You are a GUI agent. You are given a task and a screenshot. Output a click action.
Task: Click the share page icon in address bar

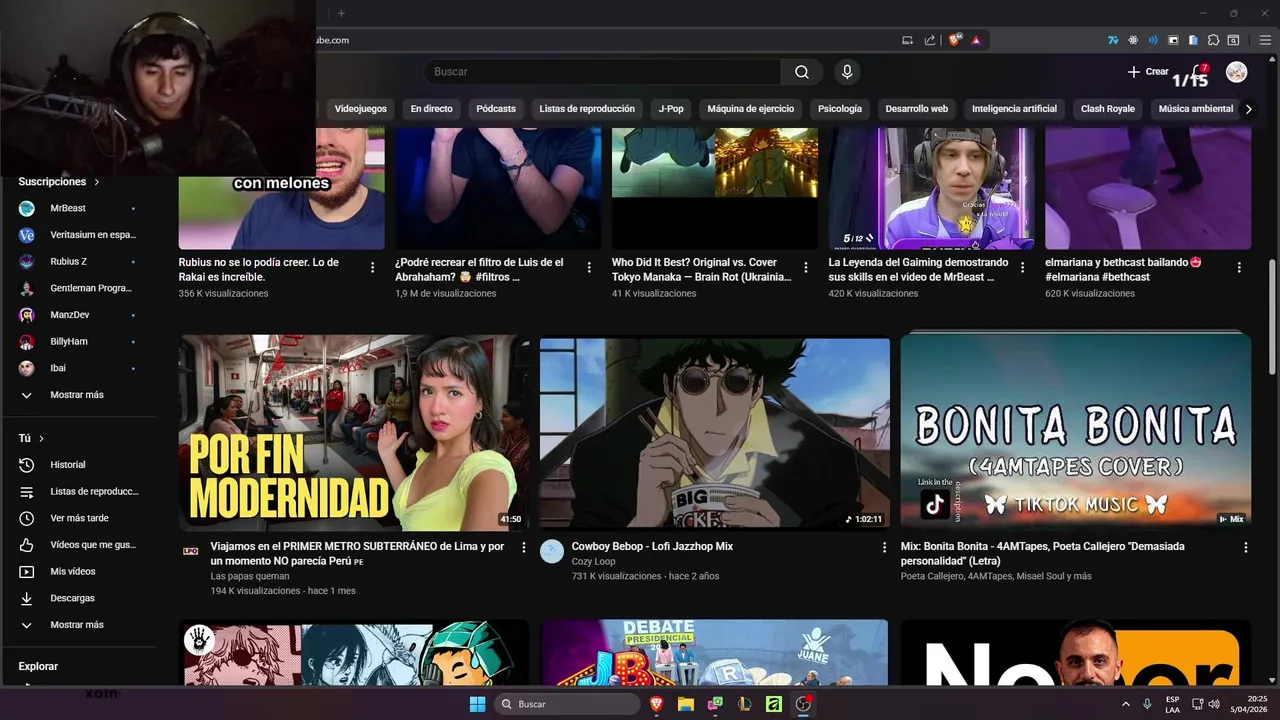pos(930,40)
